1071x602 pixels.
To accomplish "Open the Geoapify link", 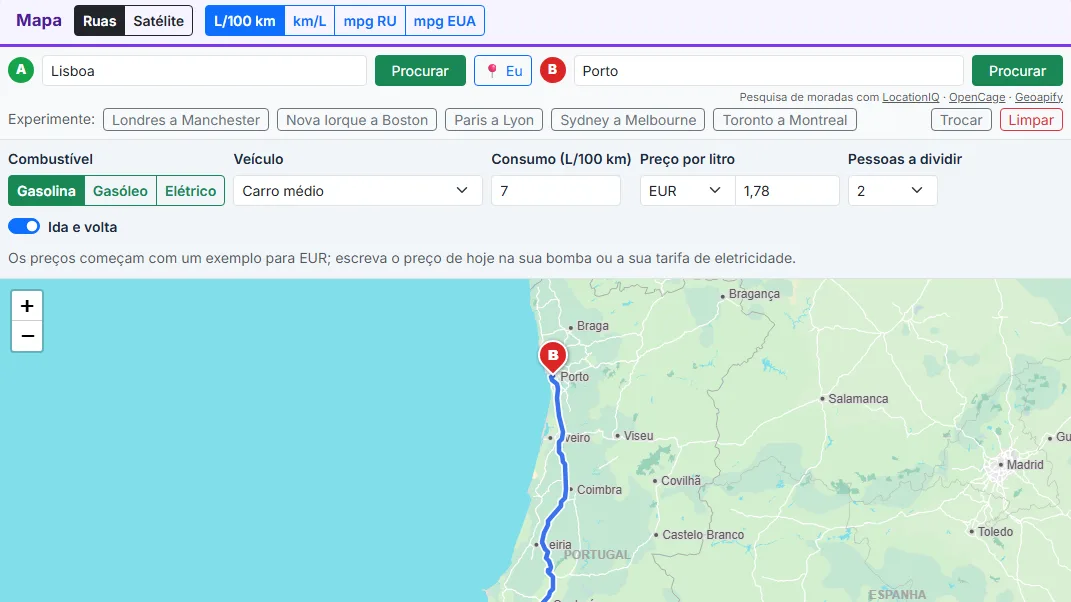I will click(x=1039, y=97).
